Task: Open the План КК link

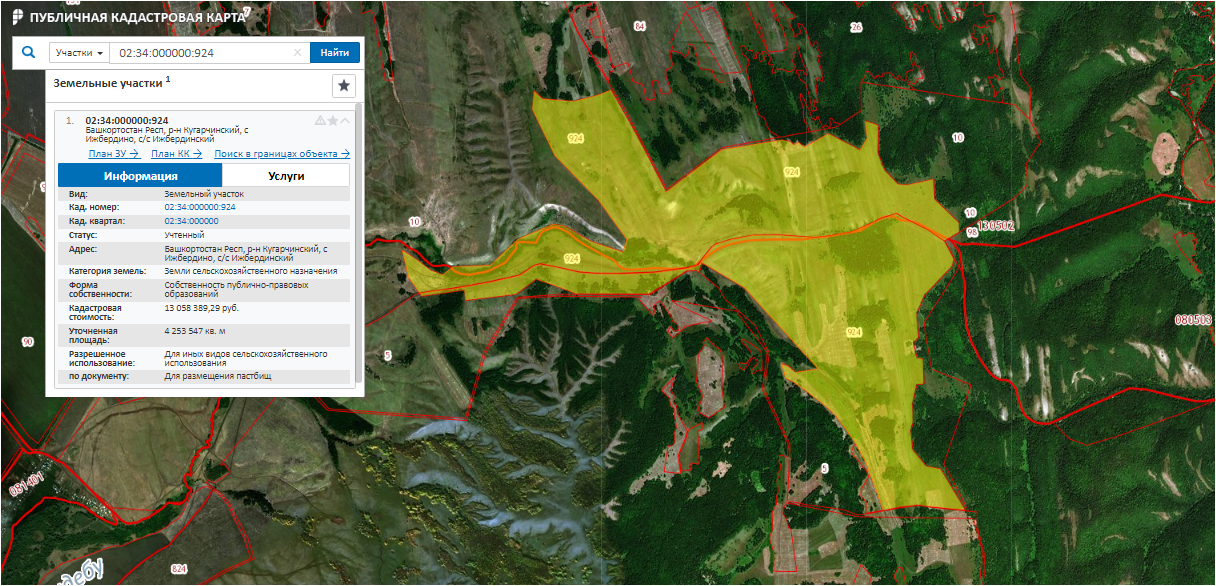Action: click(176, 154)
